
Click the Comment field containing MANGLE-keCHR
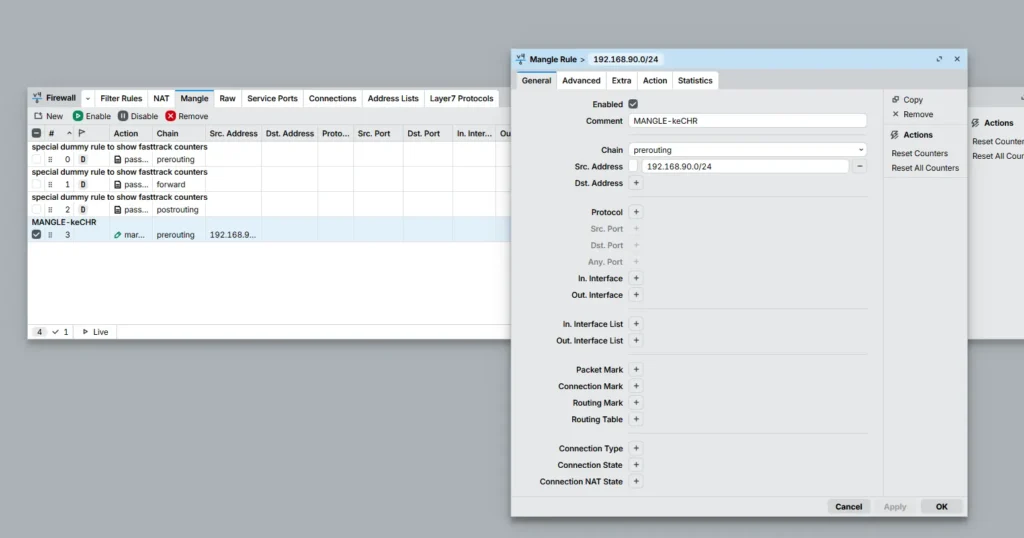point(747,121)
